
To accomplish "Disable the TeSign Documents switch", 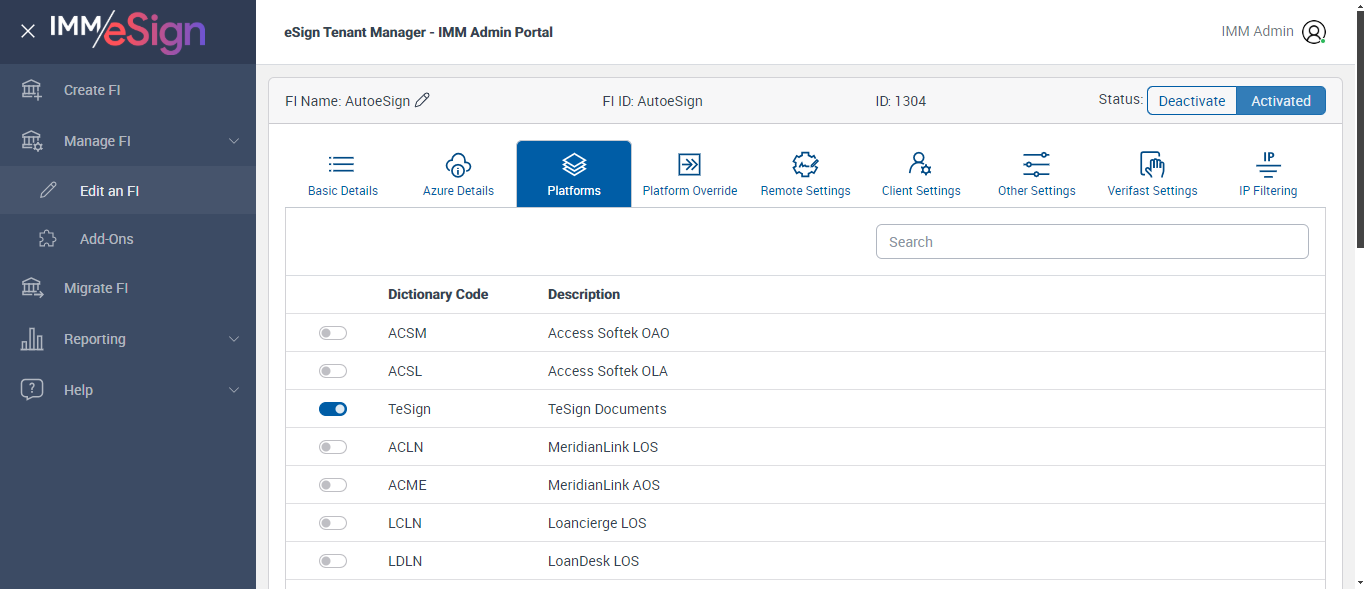I will (x=333, y=409).
